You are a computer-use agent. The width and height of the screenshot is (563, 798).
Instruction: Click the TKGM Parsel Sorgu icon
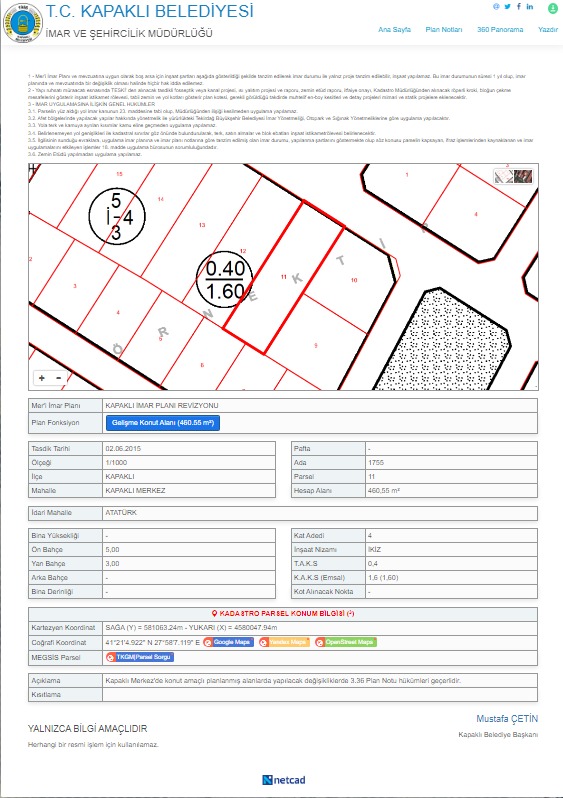(x=110, y=657)
